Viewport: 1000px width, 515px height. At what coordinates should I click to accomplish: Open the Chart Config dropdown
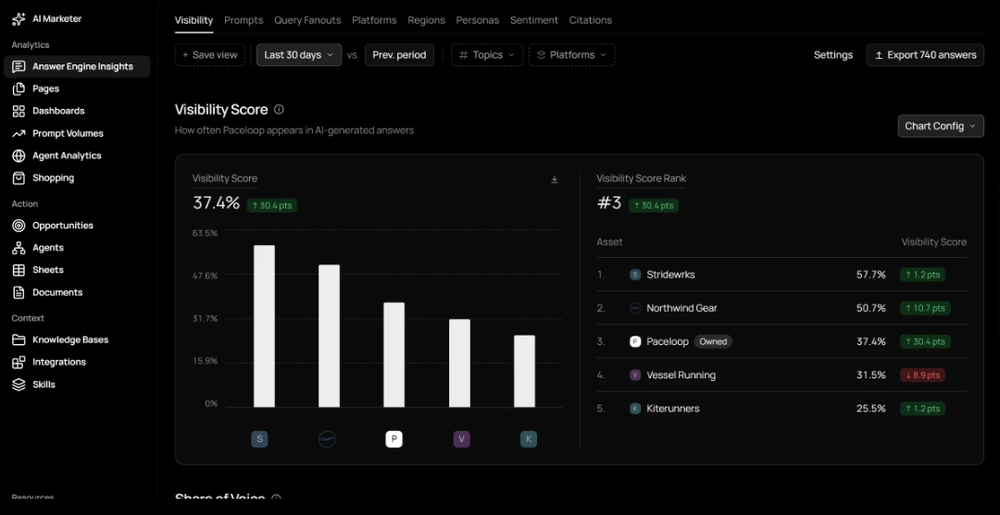[x=941, y=126]
